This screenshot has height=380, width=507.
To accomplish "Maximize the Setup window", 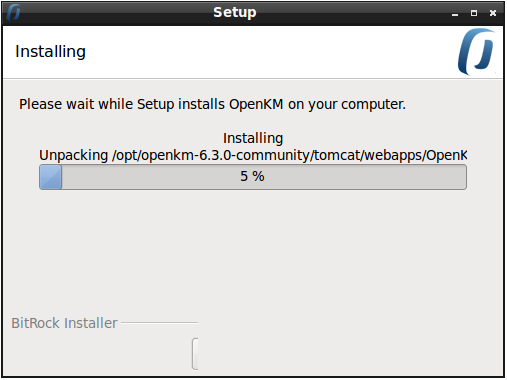I will [x=474, y=13].
